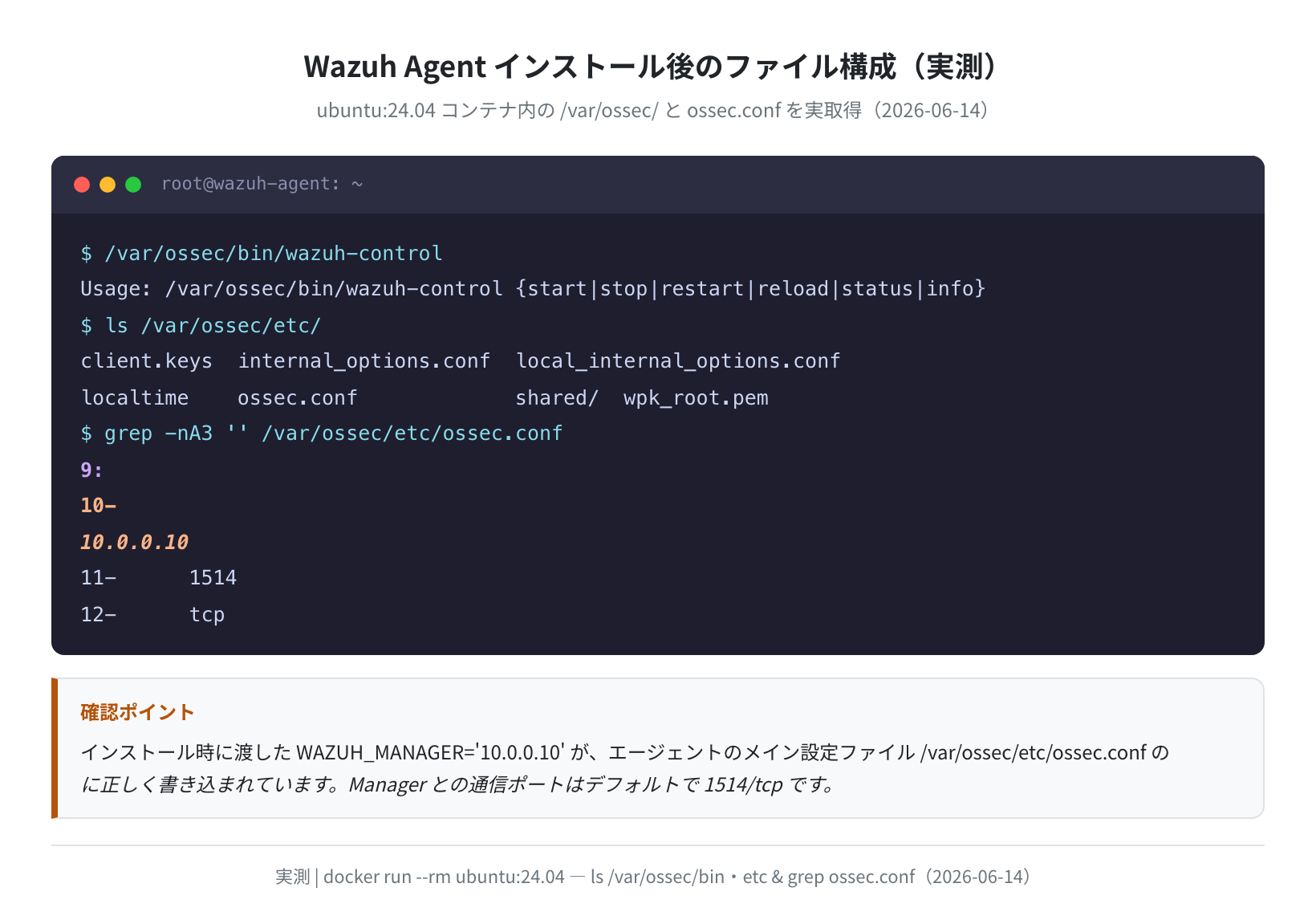Select the wpk_root.pem file name
Screen dimensions: 1316x920
click(x=696, y=398)
